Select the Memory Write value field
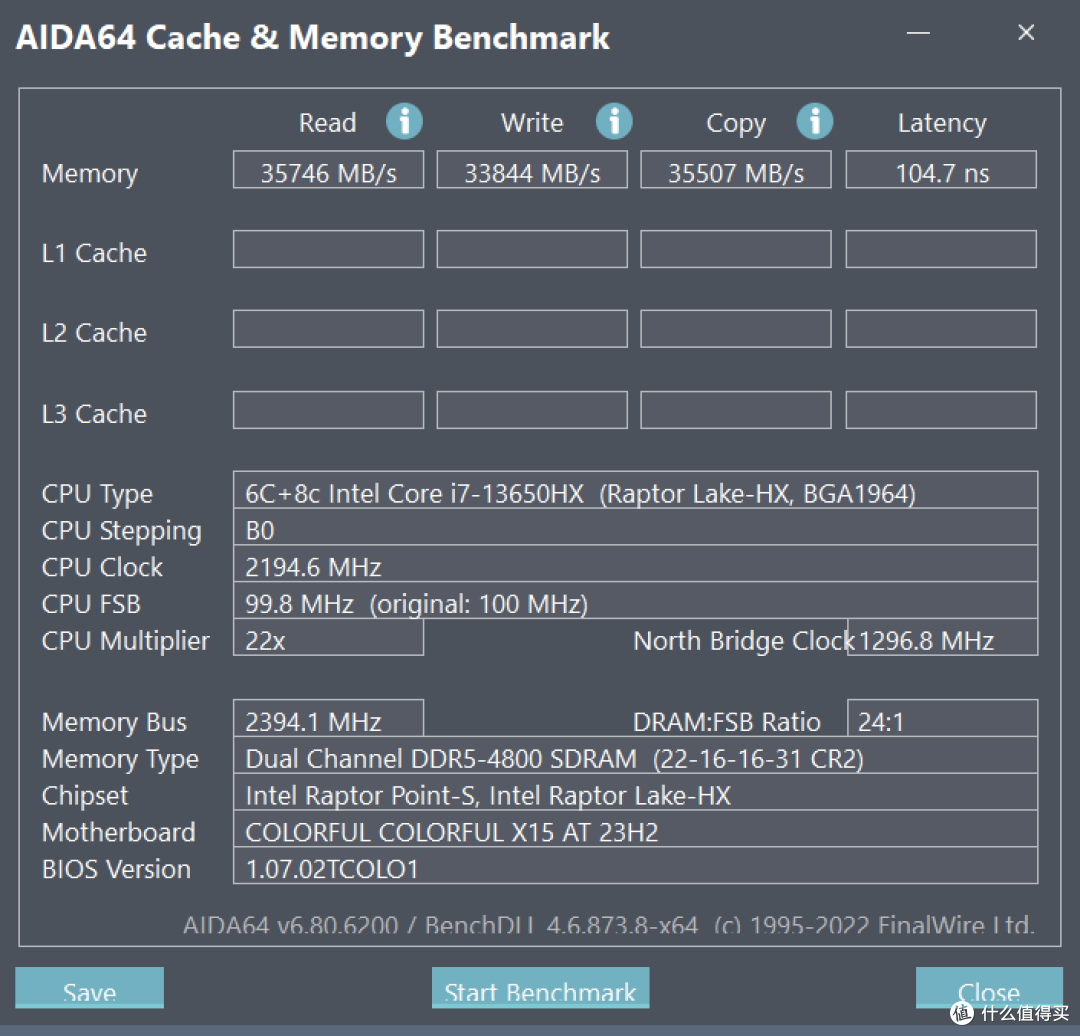1080x1036 pixels. [532, 169]
